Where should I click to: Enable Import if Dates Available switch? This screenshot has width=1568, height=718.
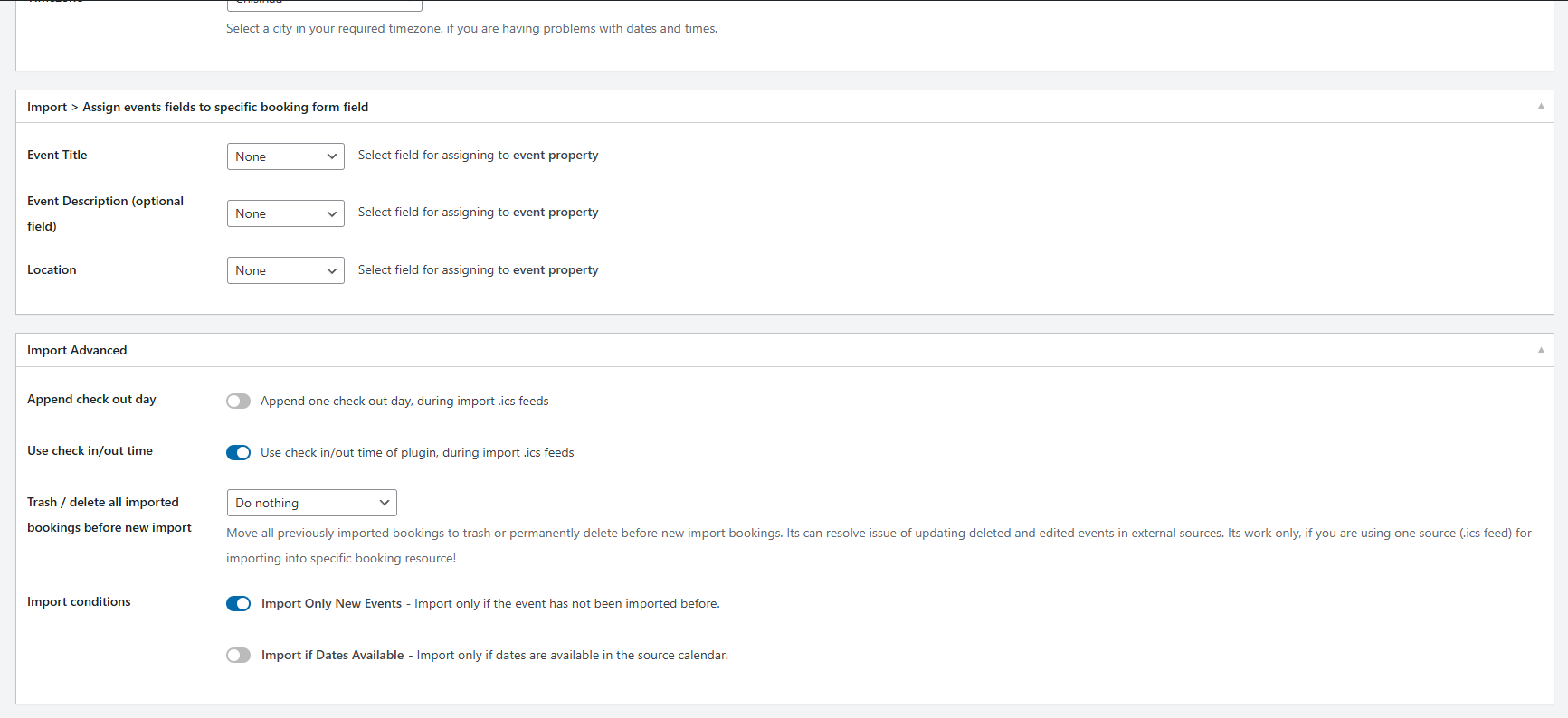[239, 655]
